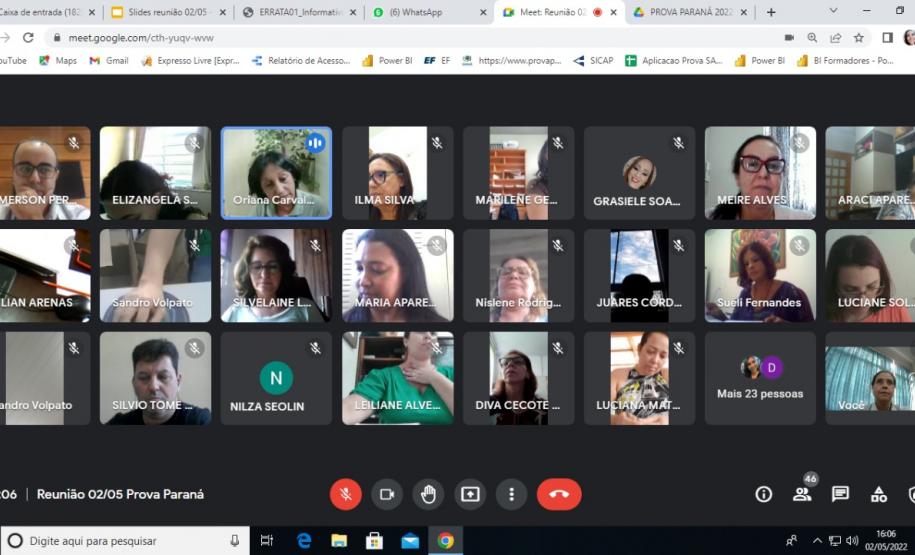The image size is (915, 555).
Task: Switch to the PROVA PARANÁ 2022 tab
Action: [x=690, y=12]
